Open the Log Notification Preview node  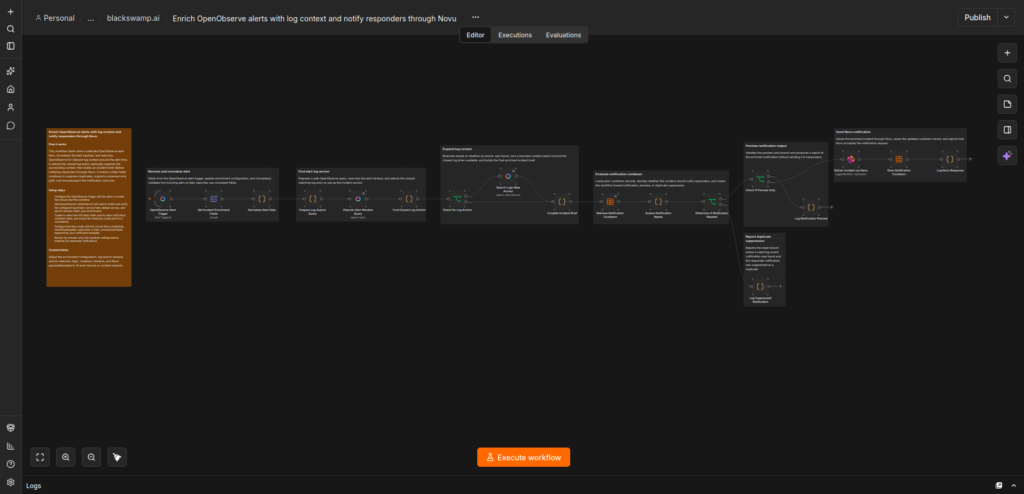(811, 207)
